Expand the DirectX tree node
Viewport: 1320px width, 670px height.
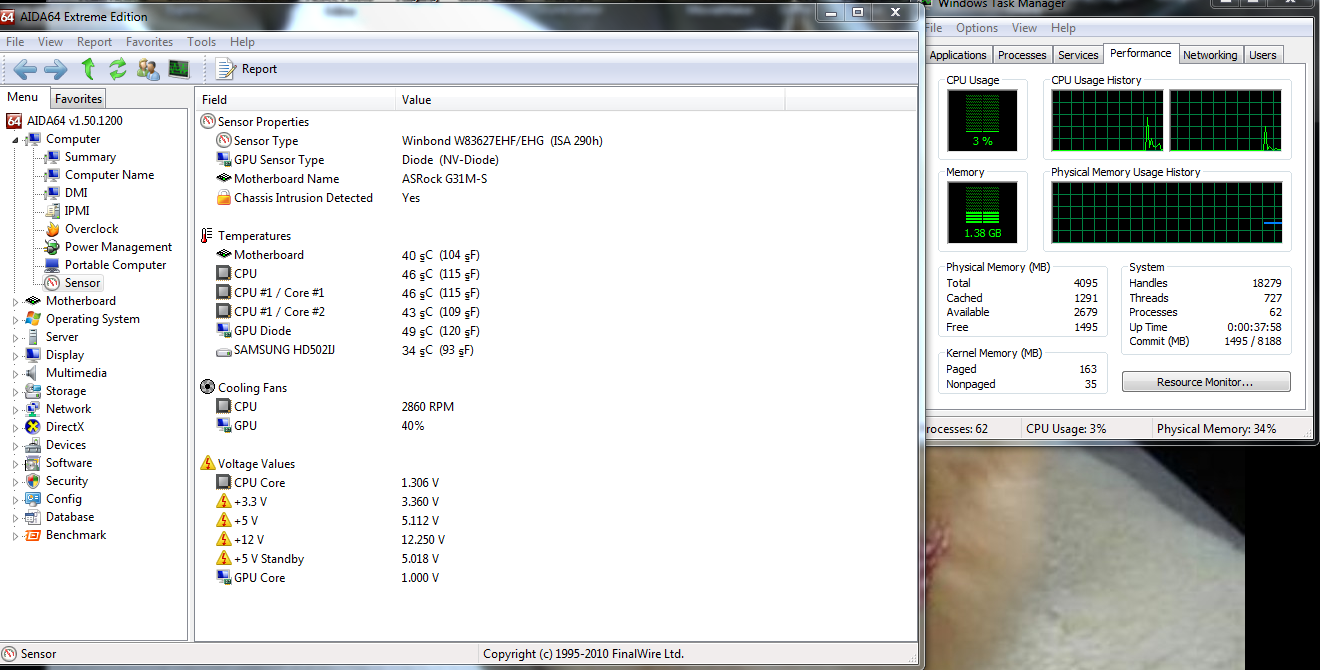[15, 427]
